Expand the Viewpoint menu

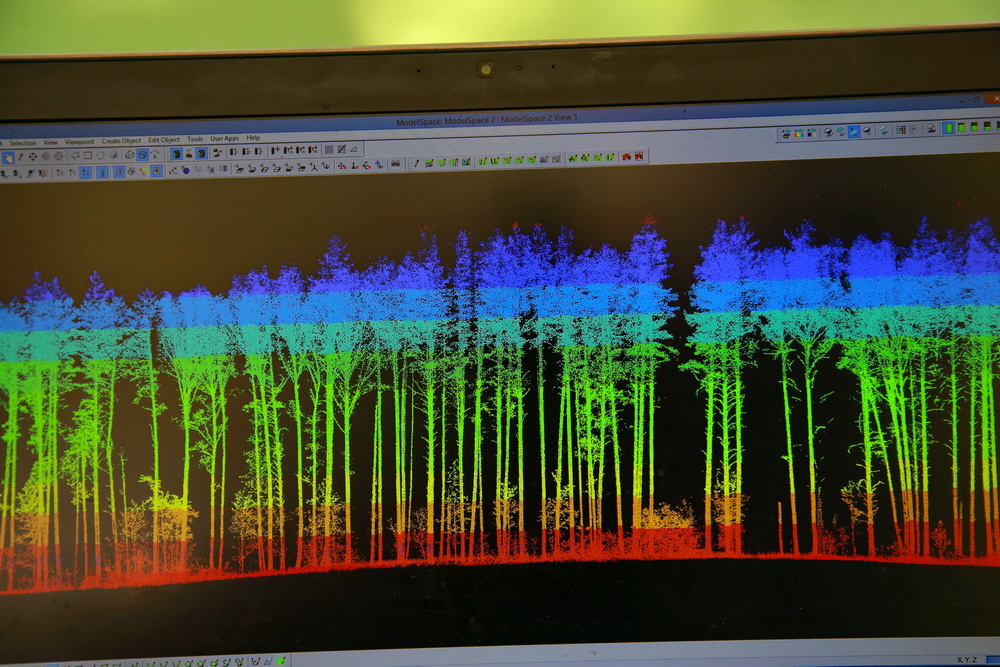[79, 142]
